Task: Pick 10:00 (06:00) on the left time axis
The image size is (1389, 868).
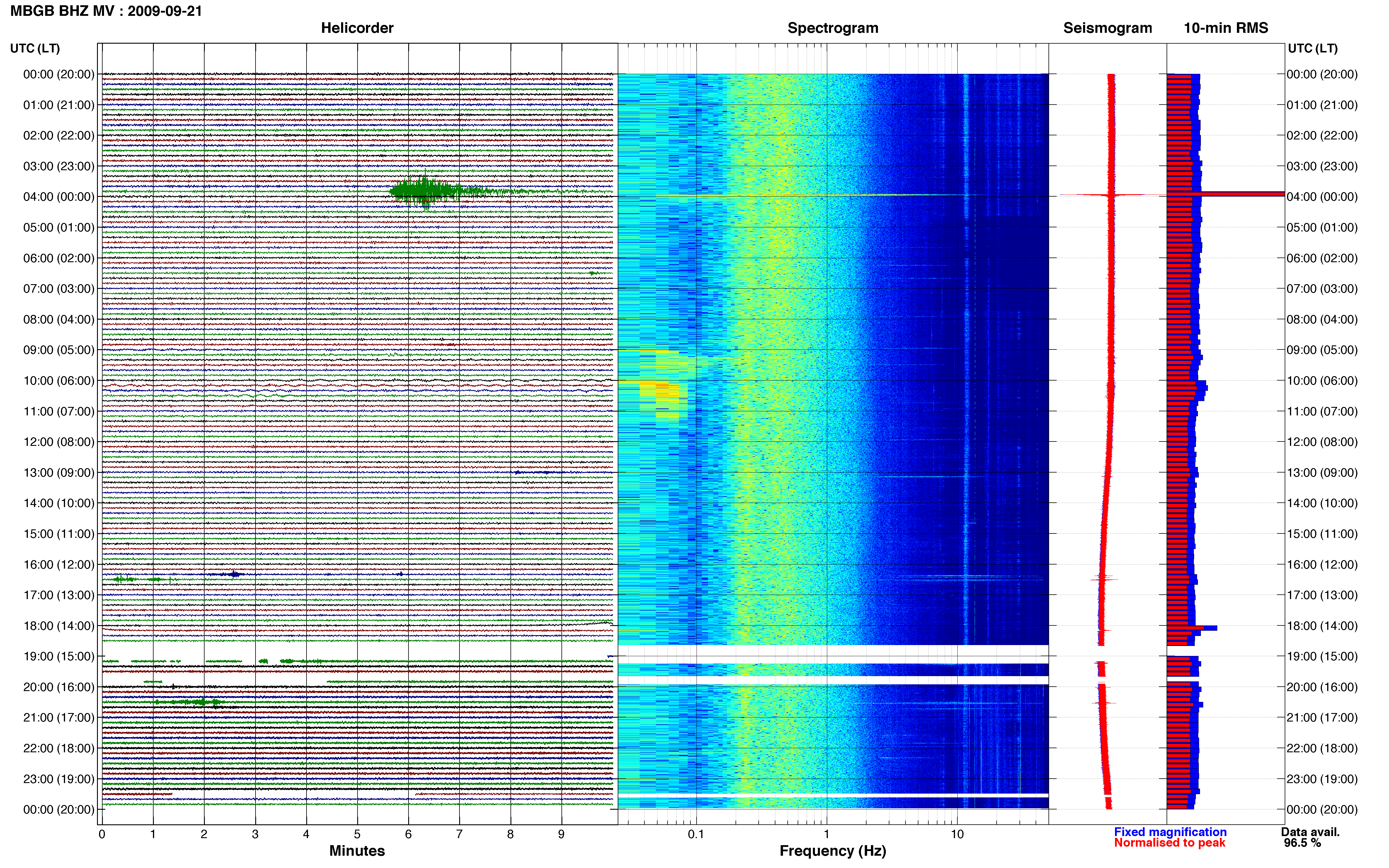Action: (59, 381)
